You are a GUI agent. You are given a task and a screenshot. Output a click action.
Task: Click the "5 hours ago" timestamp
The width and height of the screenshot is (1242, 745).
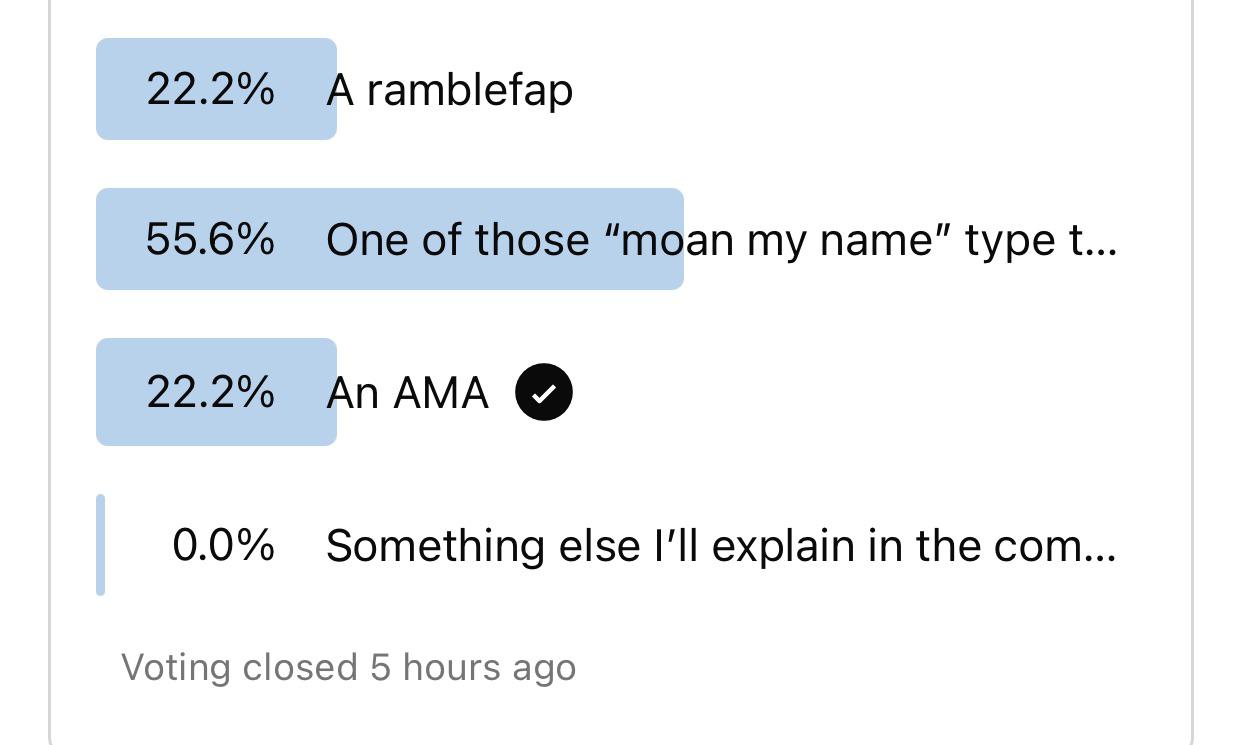pyautogui.click(x=473, y=667)
